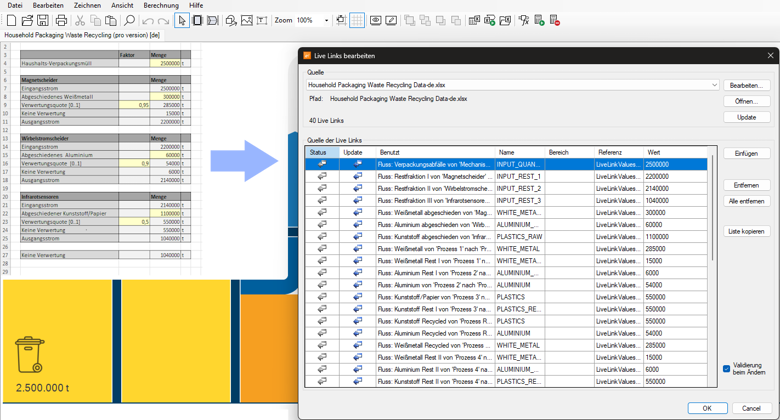
Task: Open the Bearbeiten menu
Action: pyautogui.click(x=48, y=5)
